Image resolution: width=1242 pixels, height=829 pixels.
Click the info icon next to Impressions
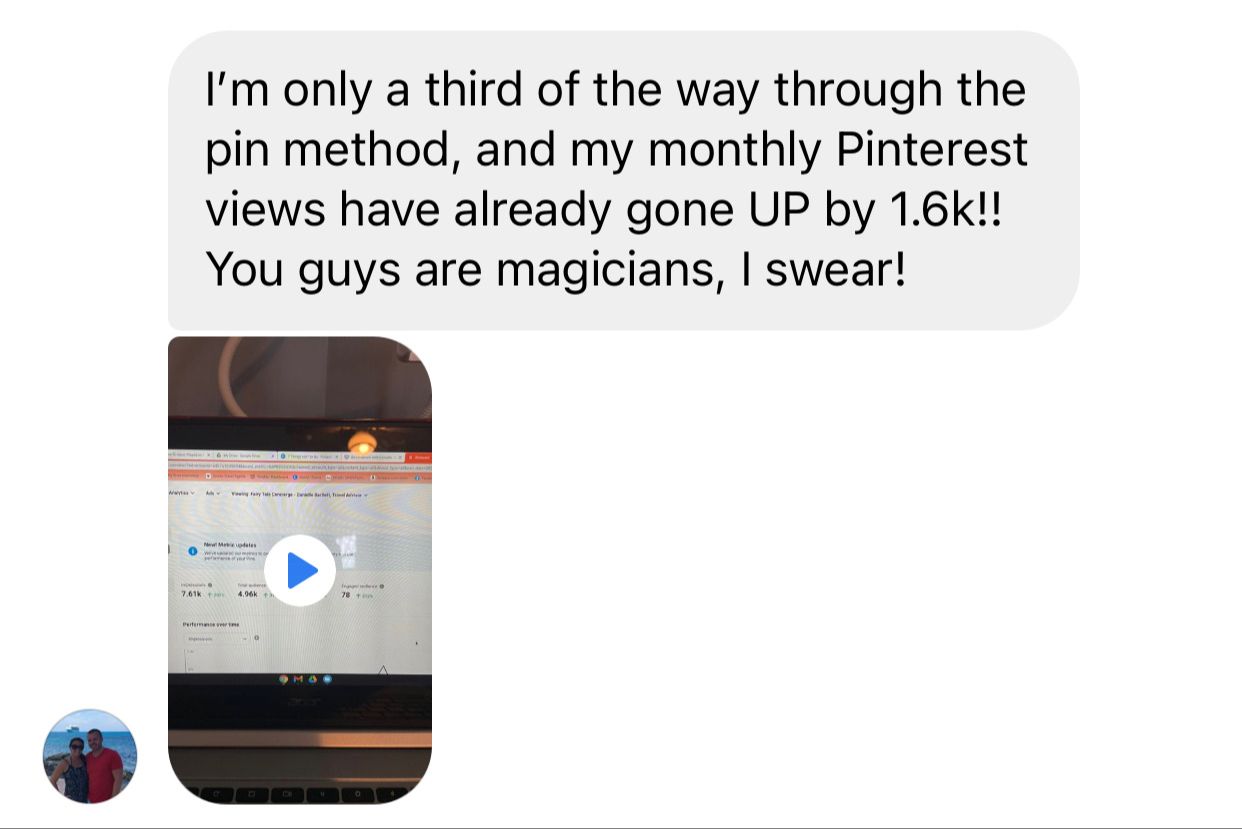pyautogui.click(x=210, y=585)
